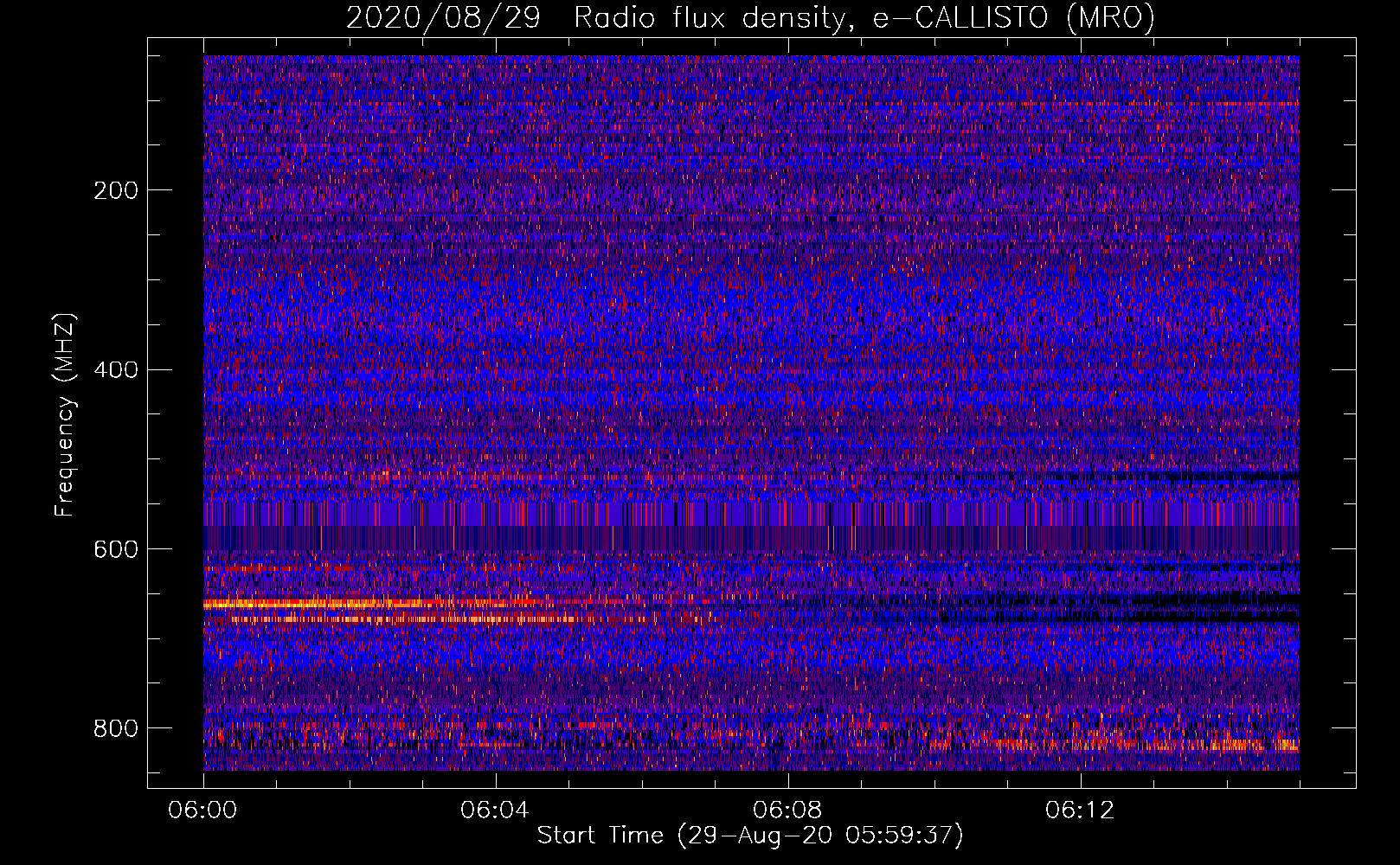Click the 200 frequency tick label
The width and height of the screenshot is (1400, 865).
(x=115, y=190)
